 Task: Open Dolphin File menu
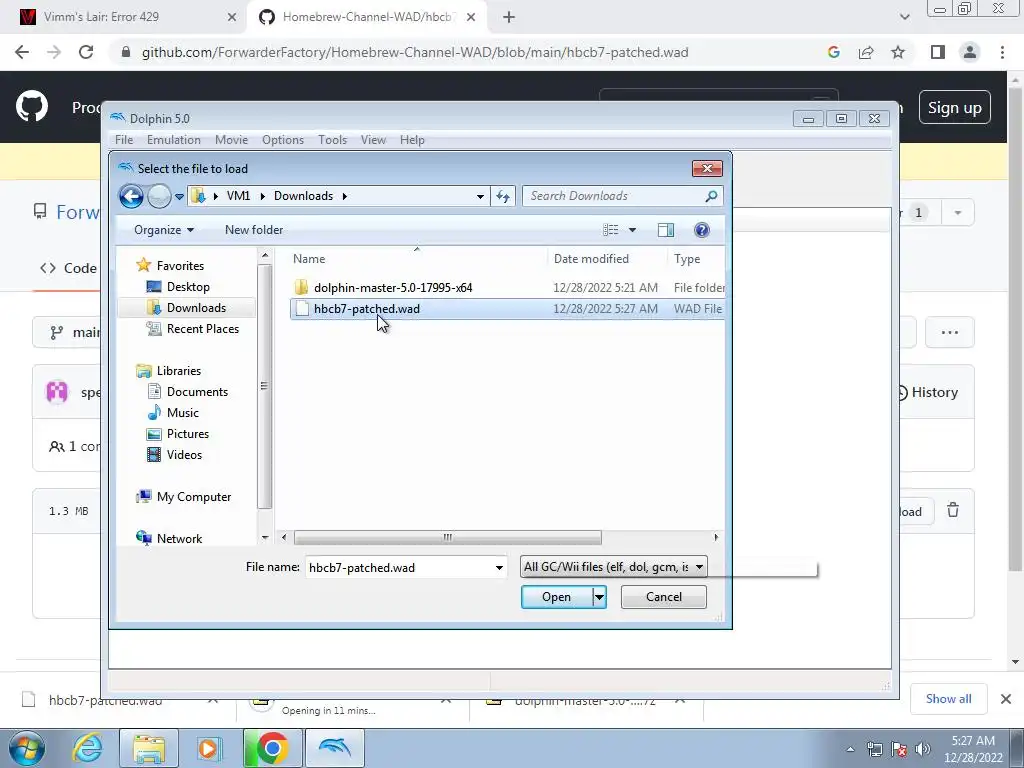pos(123,140)
